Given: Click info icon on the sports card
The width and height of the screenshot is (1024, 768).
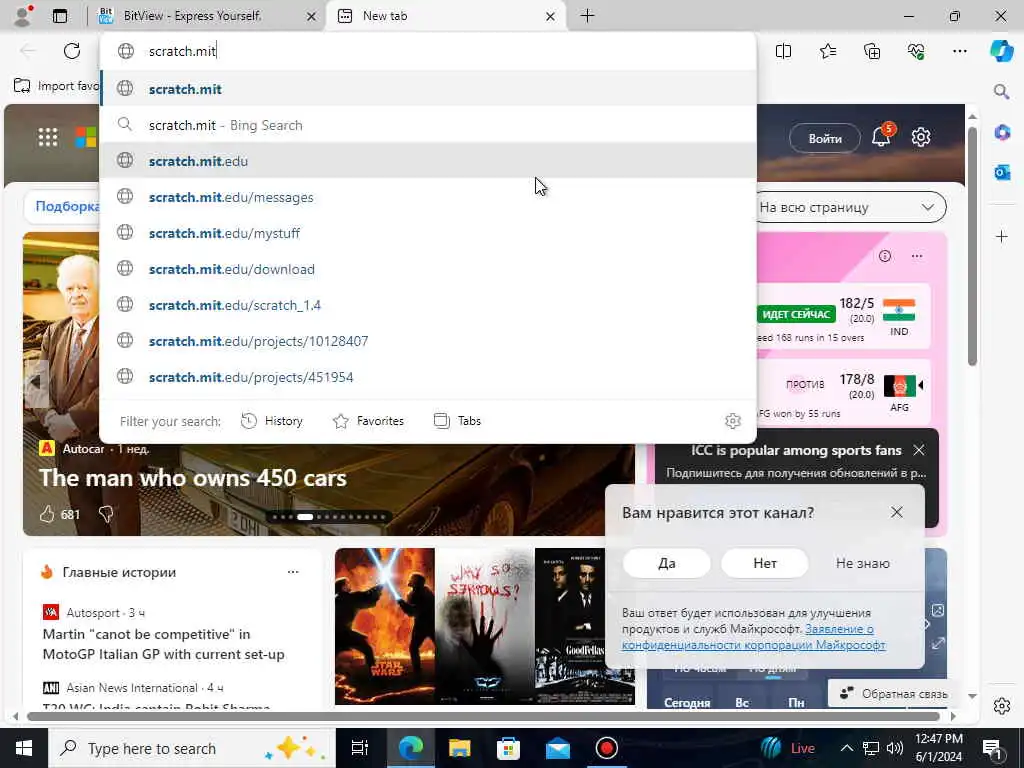Looking at the screenshot, I should pyautogui.click(x=885, y=256).
